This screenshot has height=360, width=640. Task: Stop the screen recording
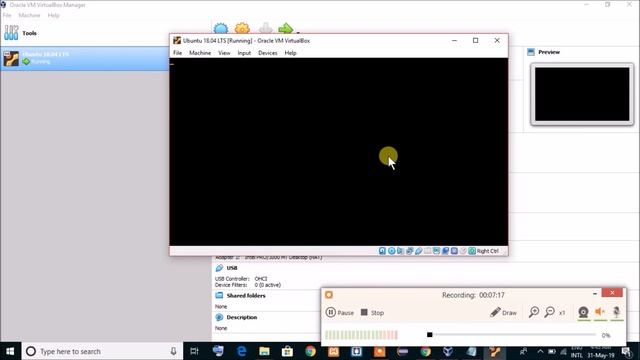(372, 313)
